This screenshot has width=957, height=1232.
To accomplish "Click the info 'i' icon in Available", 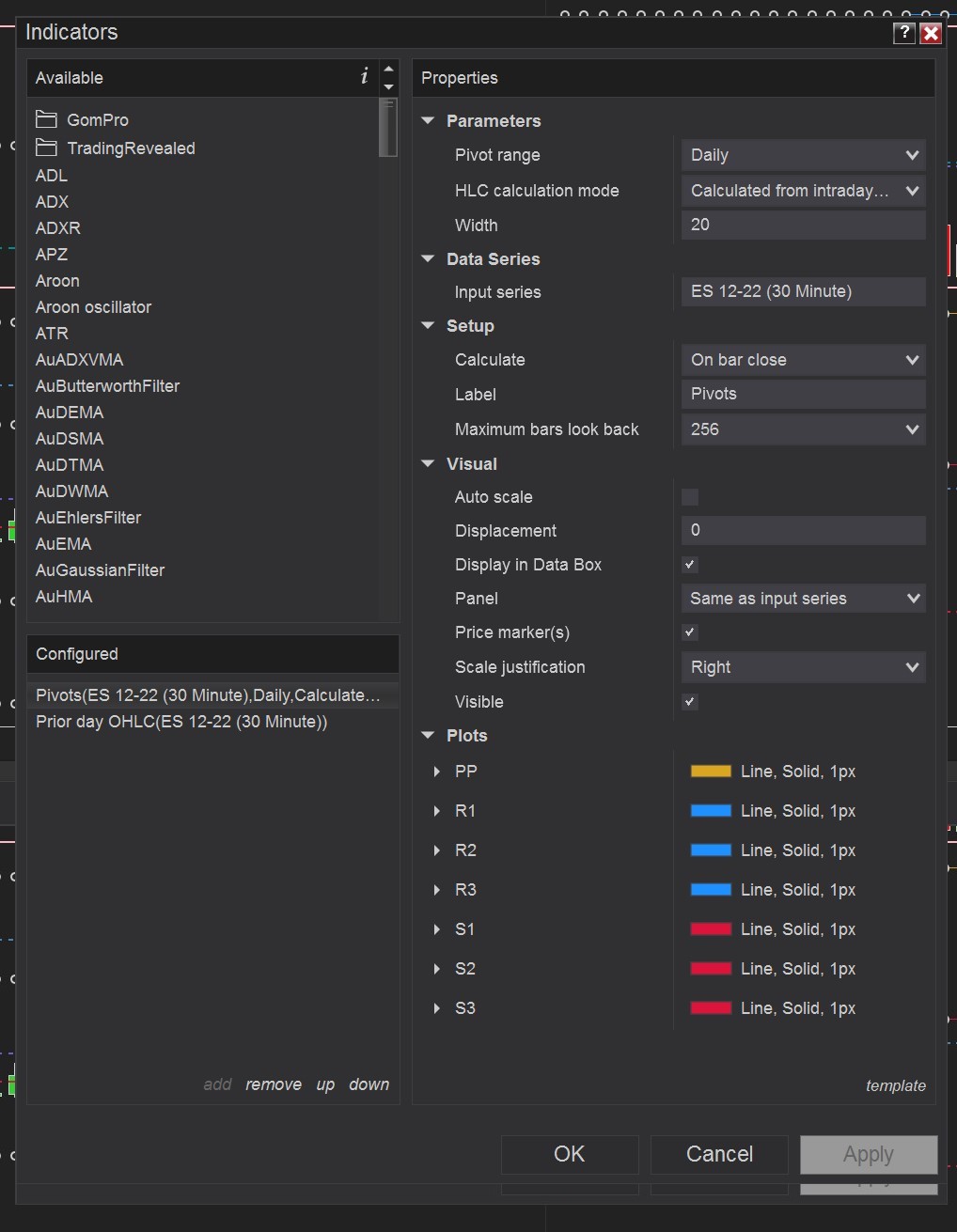I will (365, 77).
